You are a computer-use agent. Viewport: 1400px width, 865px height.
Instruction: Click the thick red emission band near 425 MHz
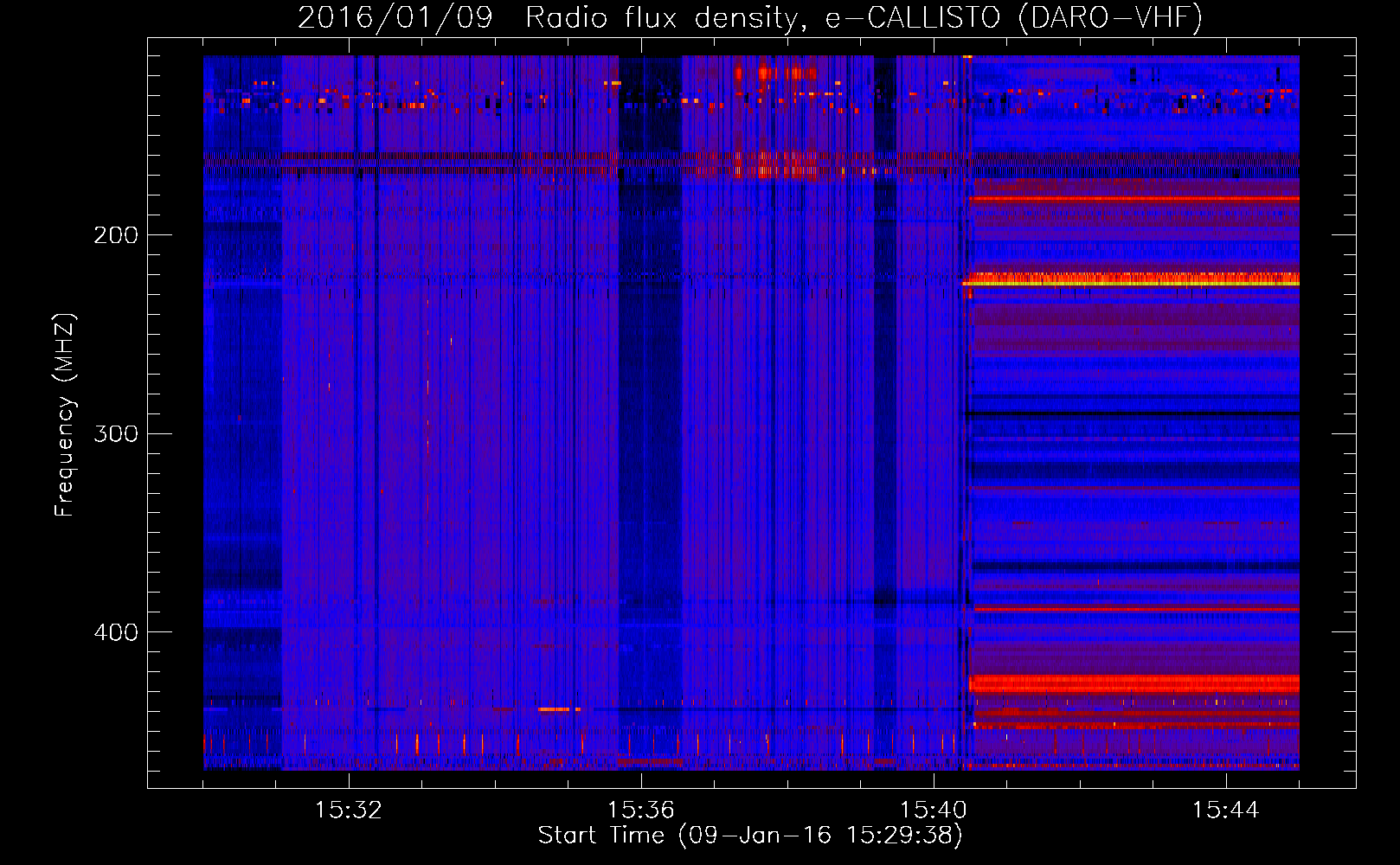pos(1134,683)
